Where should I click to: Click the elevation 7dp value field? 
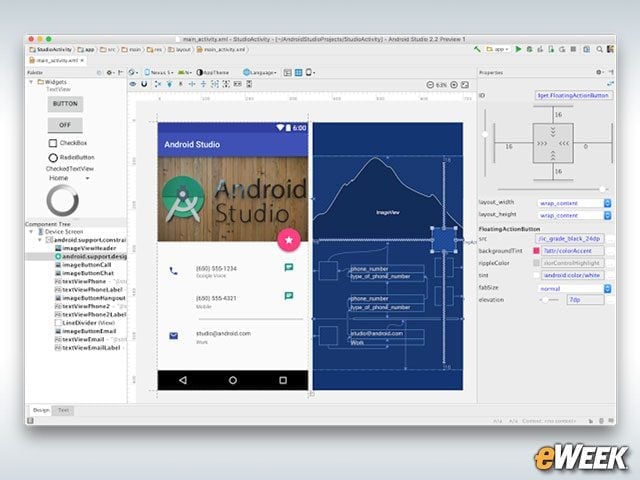[585, 300]
